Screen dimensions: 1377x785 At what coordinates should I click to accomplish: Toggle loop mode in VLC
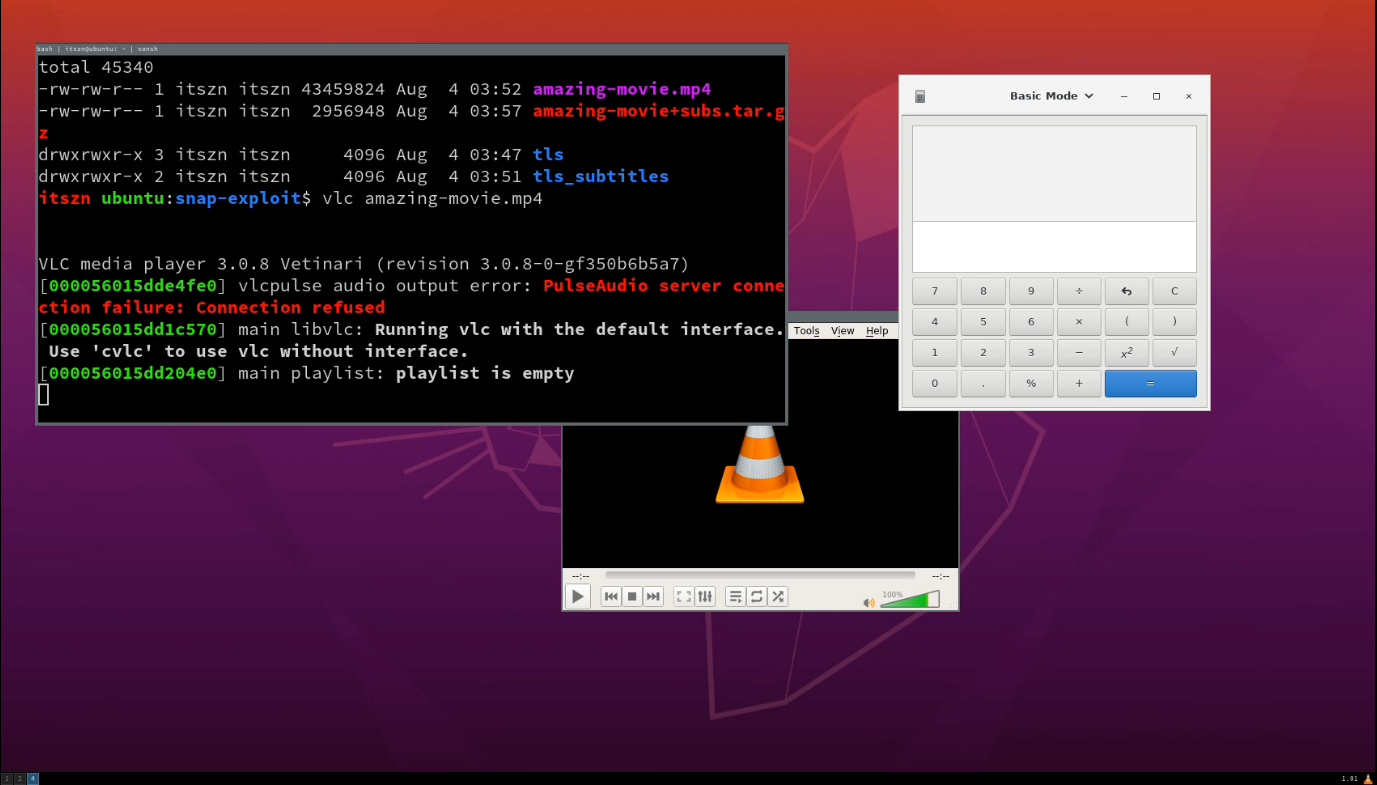(757, 597)
